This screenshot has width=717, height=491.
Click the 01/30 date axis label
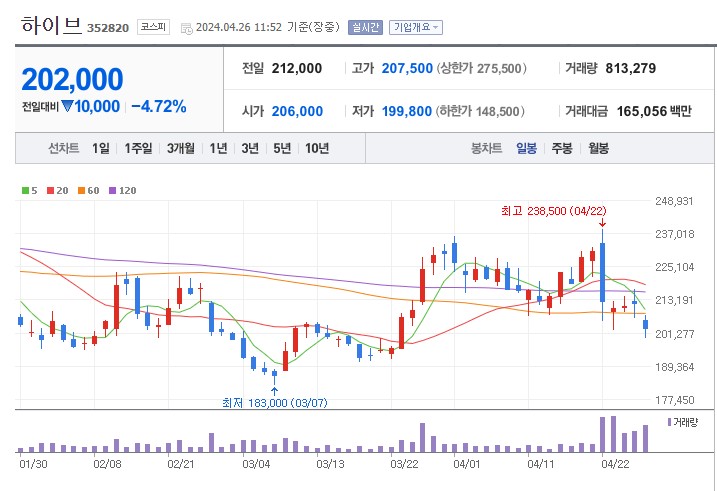pos(33,464)
